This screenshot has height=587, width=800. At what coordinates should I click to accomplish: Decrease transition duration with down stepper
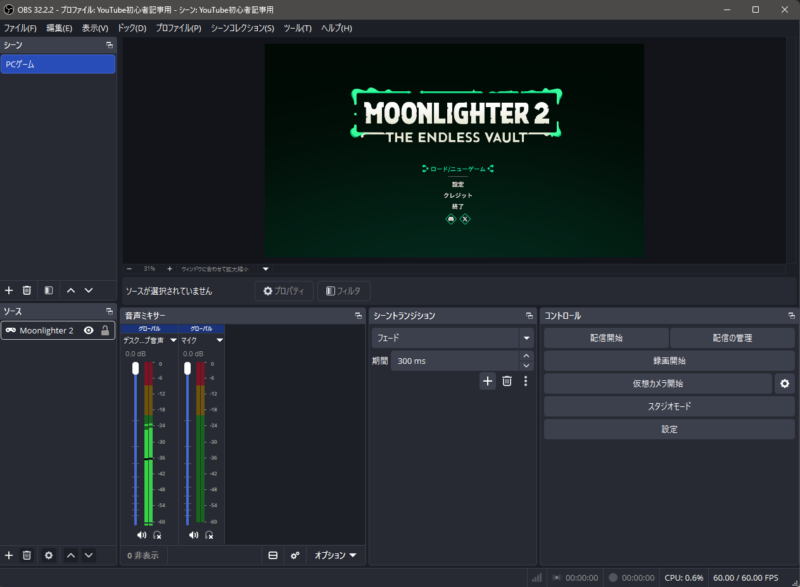[527, 366]
